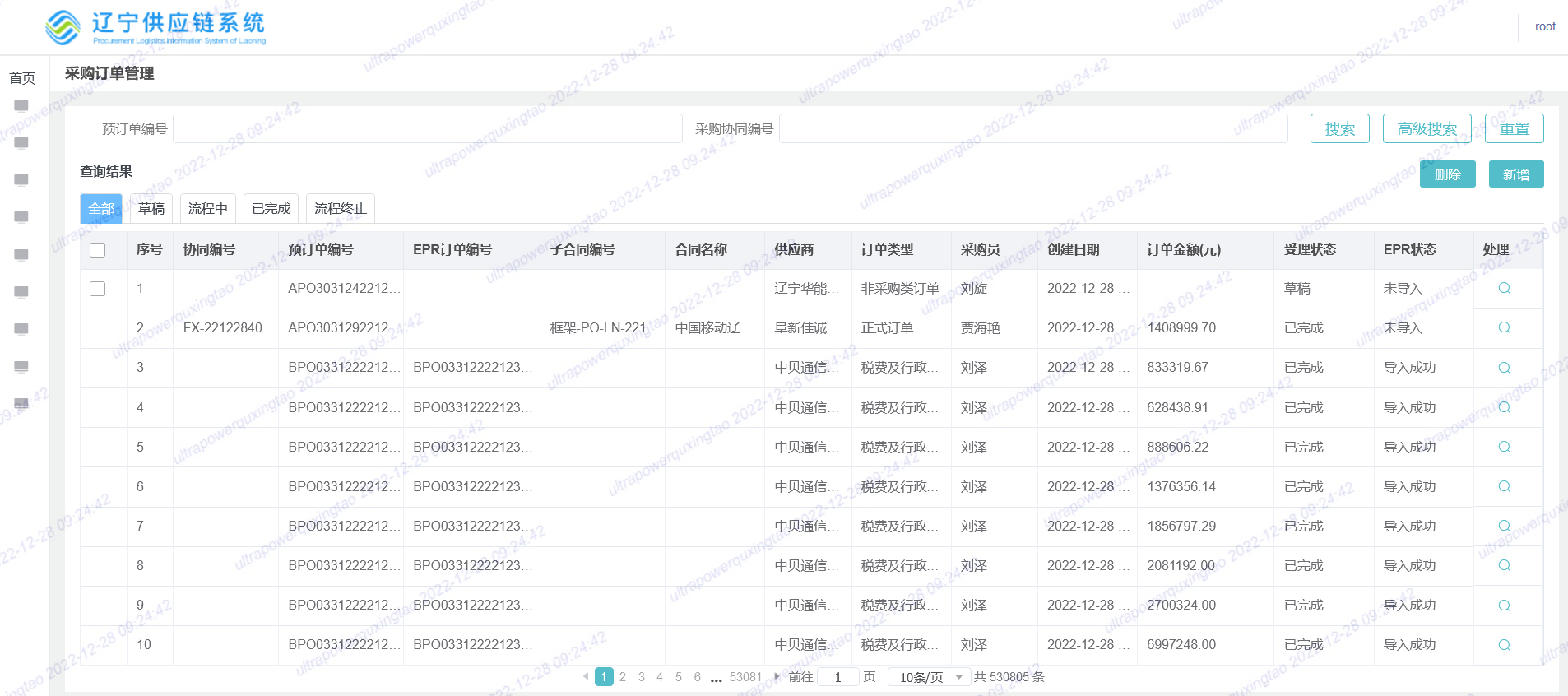Switch to the 流程终止 tab

pos(341,209)
